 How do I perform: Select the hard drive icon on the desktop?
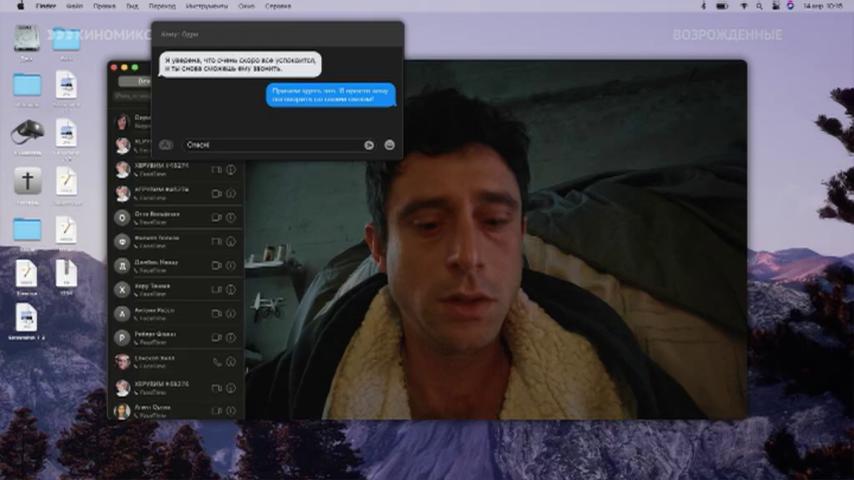click(x=26, y=39)
